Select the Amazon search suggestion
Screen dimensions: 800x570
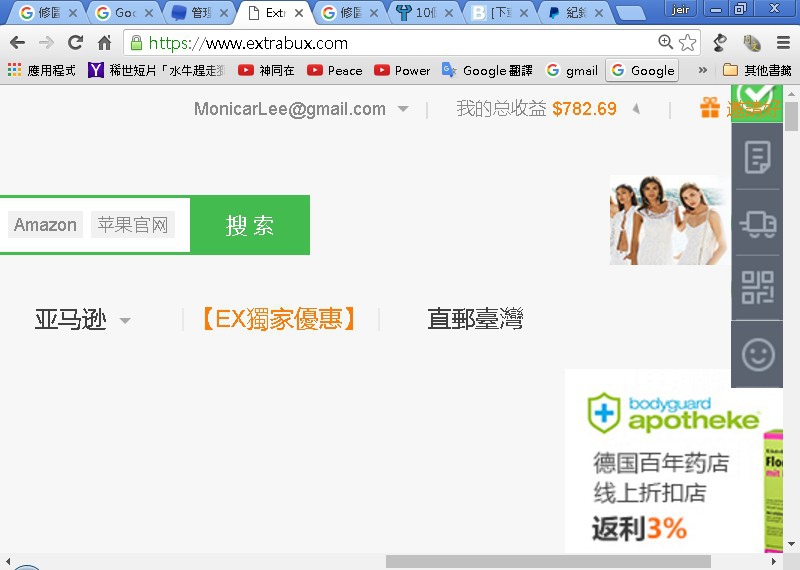(x=45, y=225)
